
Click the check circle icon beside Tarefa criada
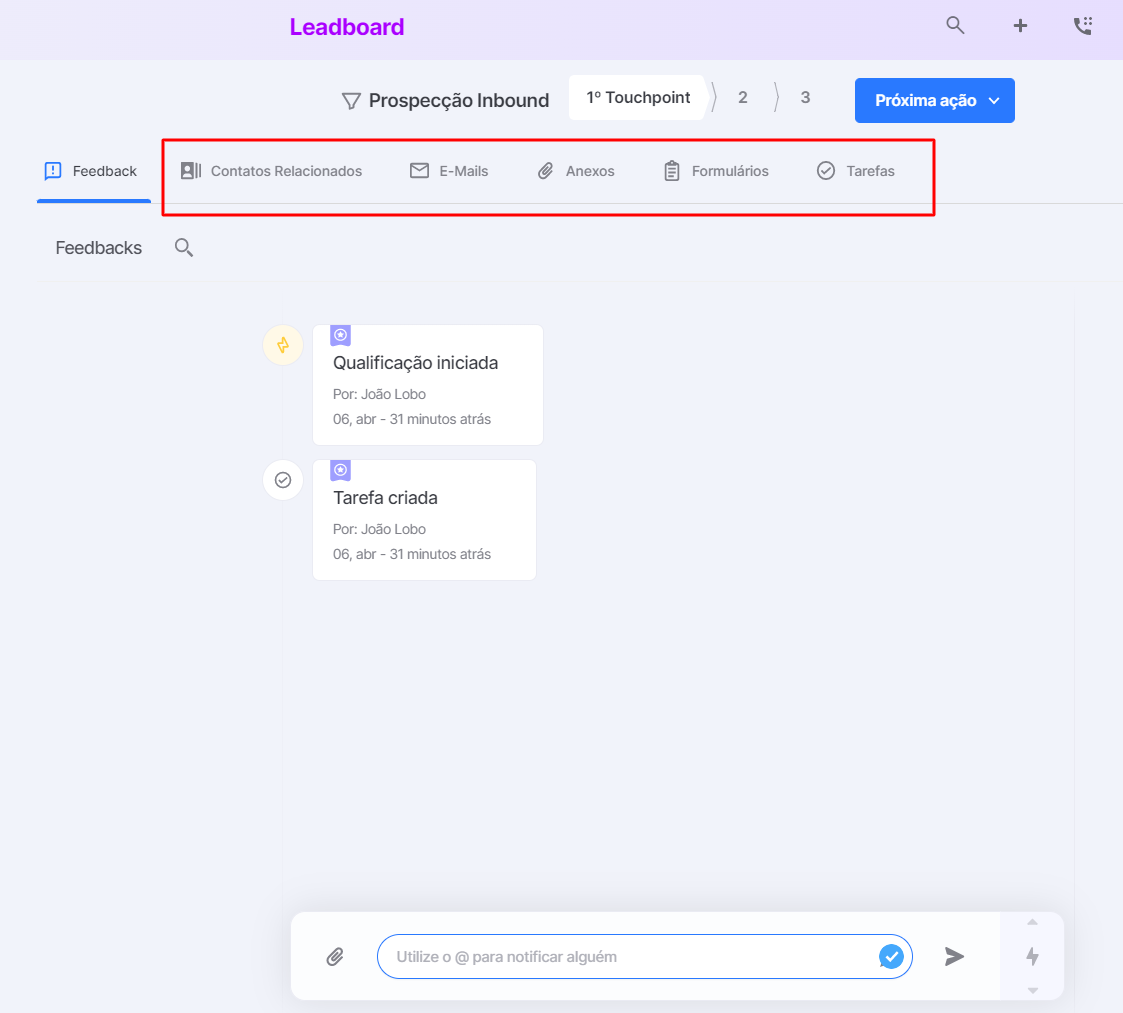coord(283,480)
